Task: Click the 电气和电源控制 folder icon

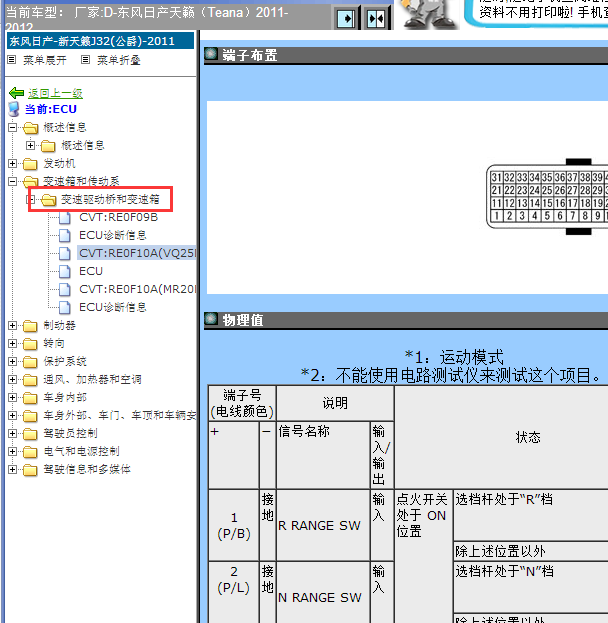Action: point(30,452)
